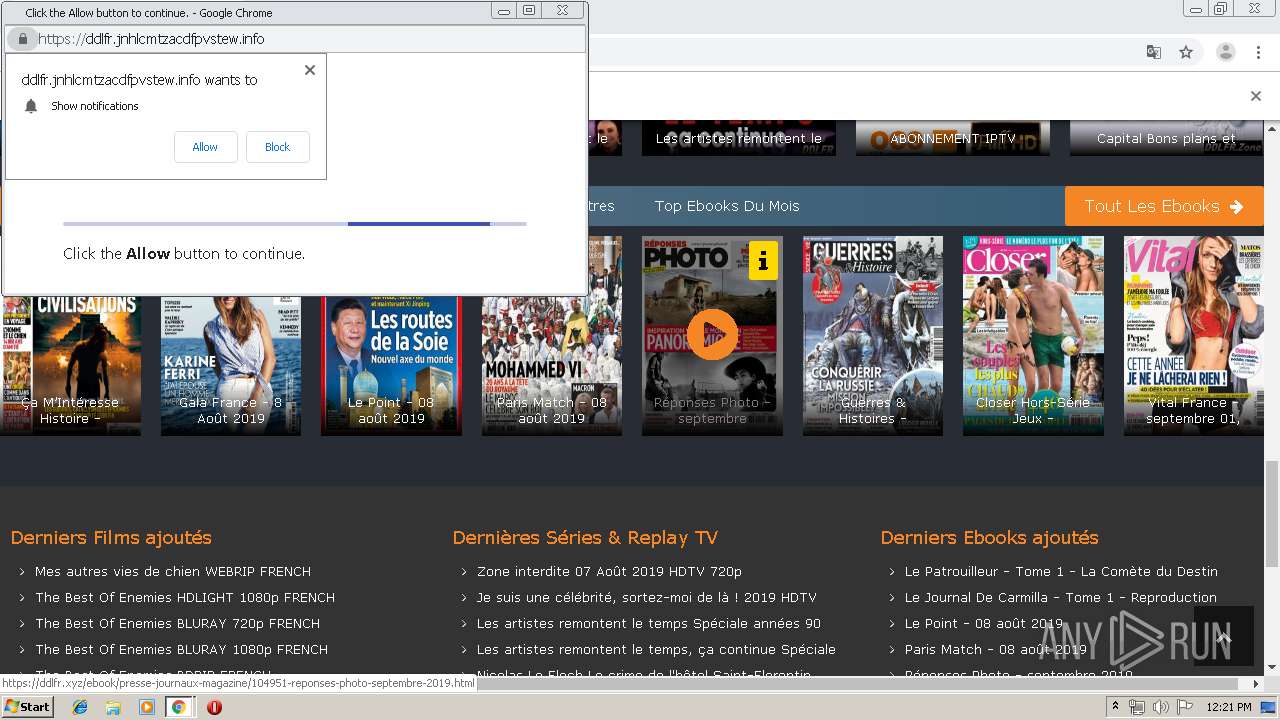Open Le Patrouilleur Tome 1 ebook link

click(1061, 571)
